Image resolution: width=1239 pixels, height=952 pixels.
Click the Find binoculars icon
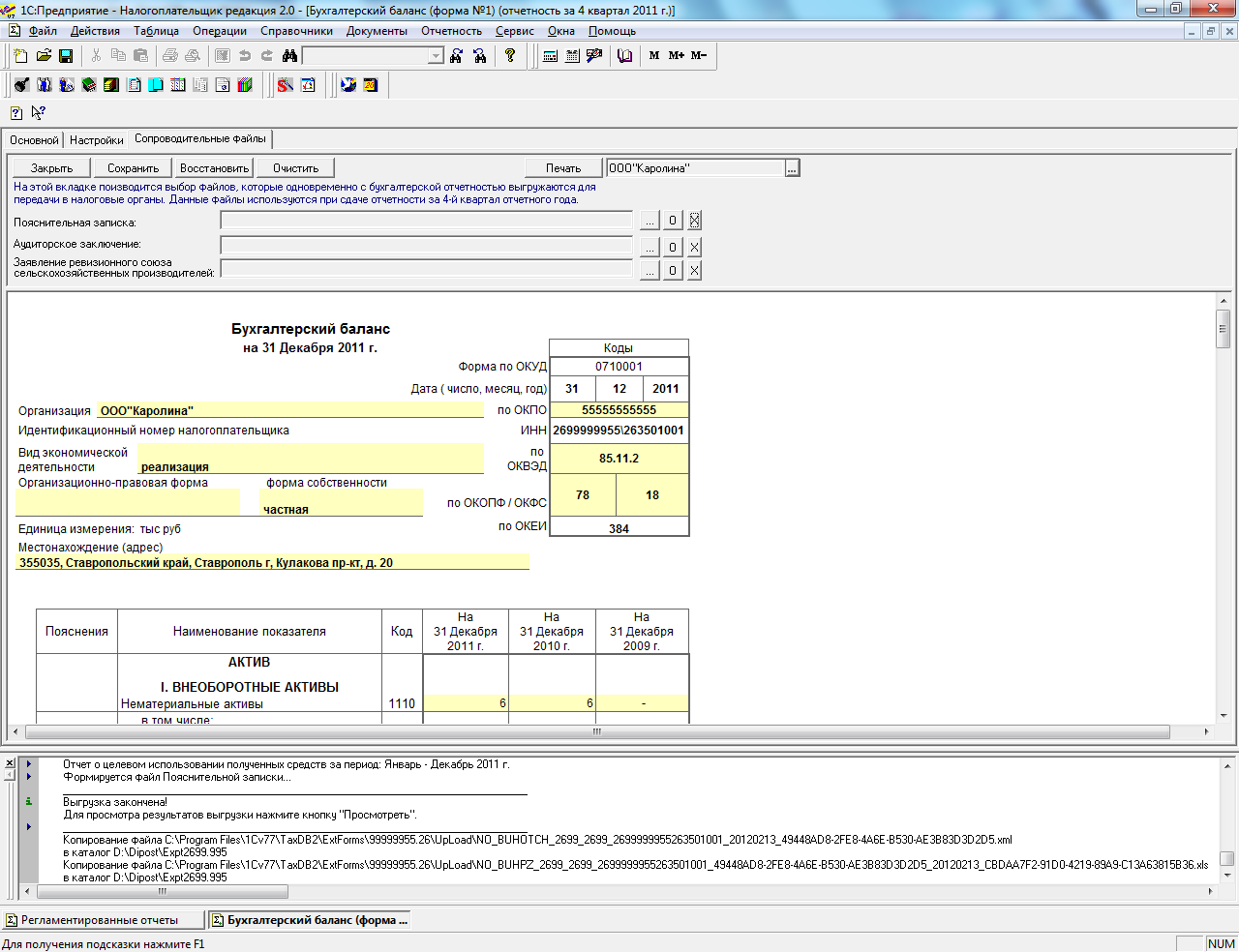pos(289,56)
